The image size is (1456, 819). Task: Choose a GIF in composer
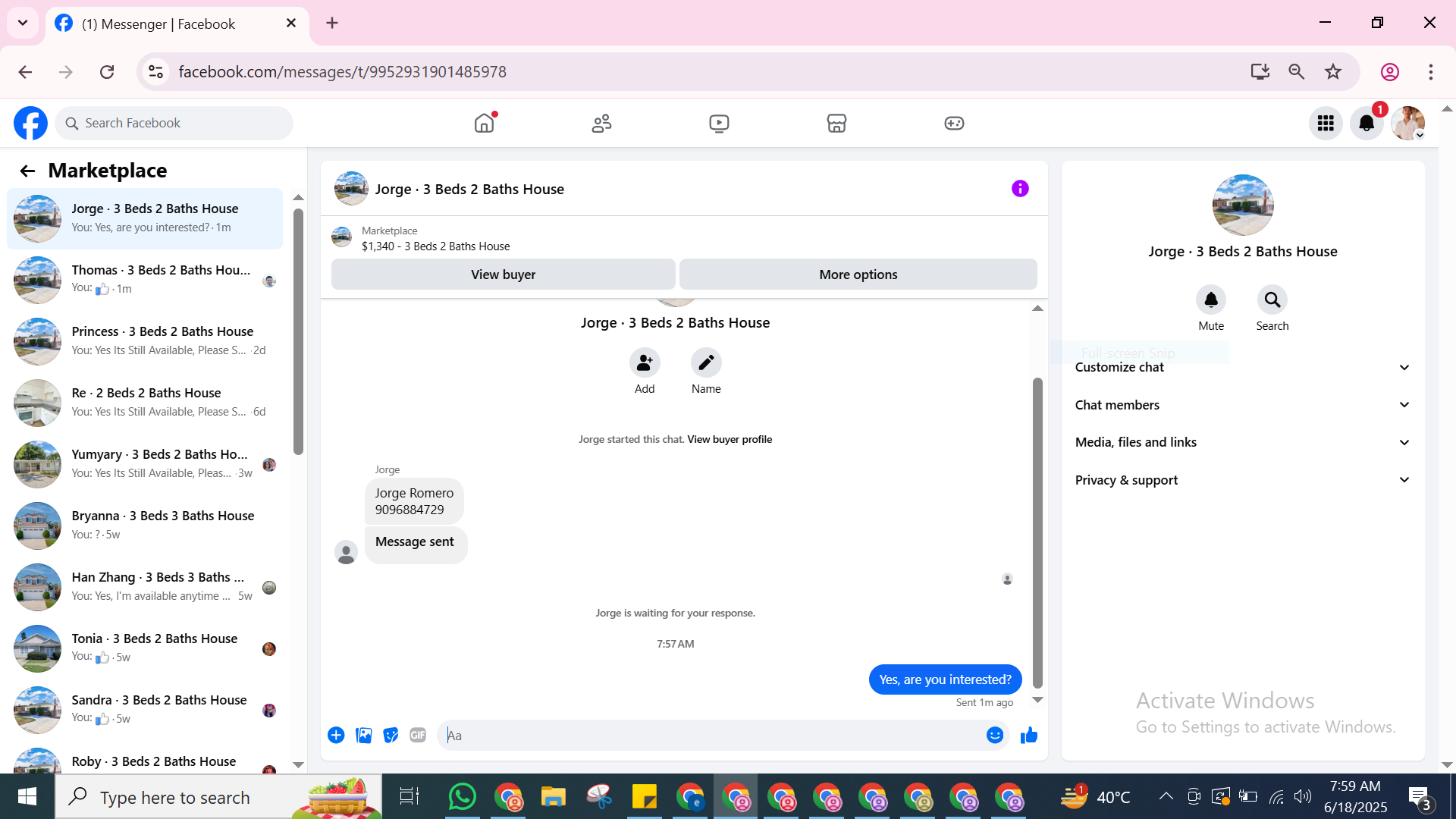tap(418, 735)
